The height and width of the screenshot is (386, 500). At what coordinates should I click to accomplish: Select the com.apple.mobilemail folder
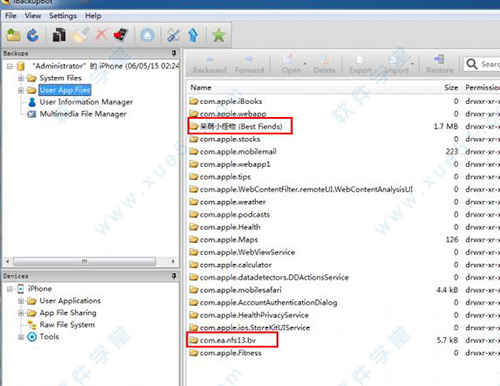pos(238,152)
